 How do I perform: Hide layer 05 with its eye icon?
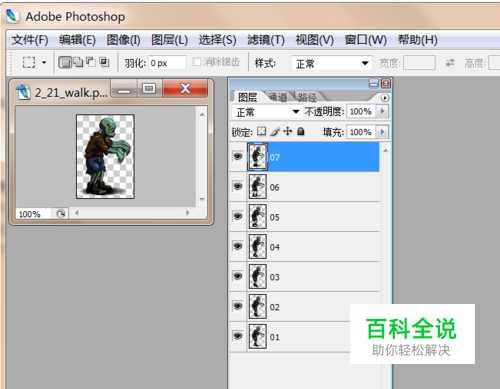(238, 216)
